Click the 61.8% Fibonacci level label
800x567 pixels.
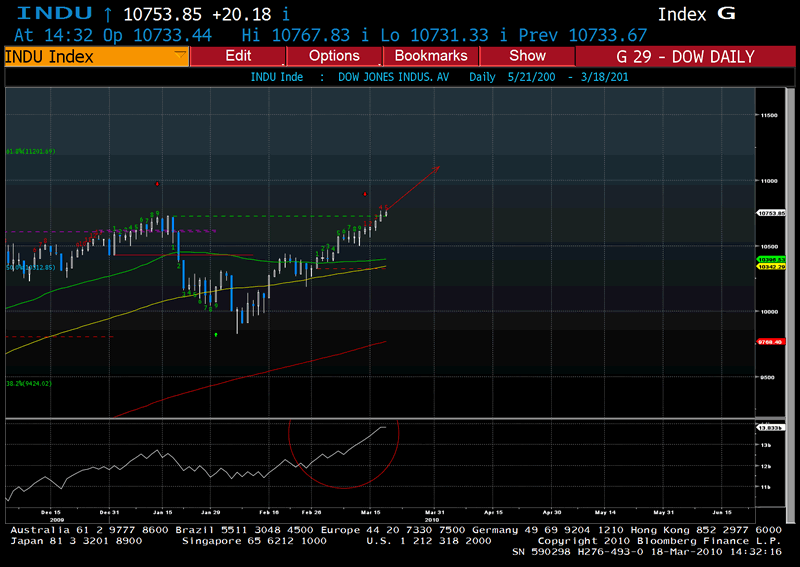(x=30, y=151)
